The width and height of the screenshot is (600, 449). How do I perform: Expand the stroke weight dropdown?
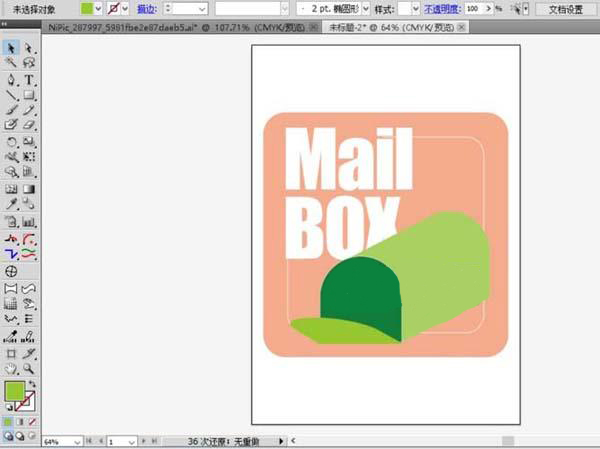[x=201, y=9]
